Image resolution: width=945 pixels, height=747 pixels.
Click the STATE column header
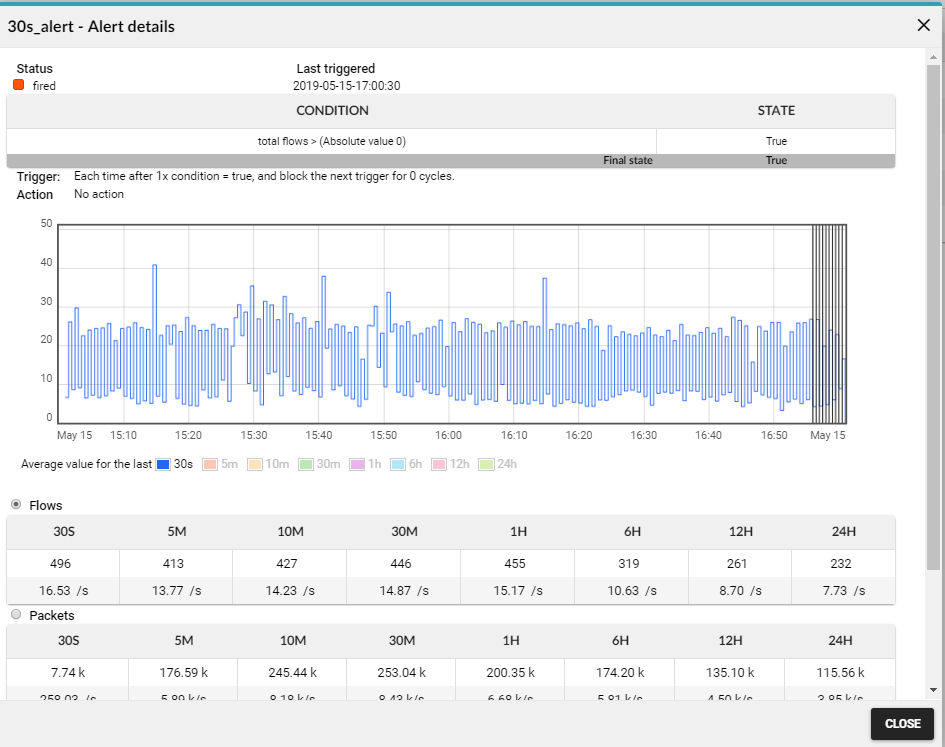point(776,111)
